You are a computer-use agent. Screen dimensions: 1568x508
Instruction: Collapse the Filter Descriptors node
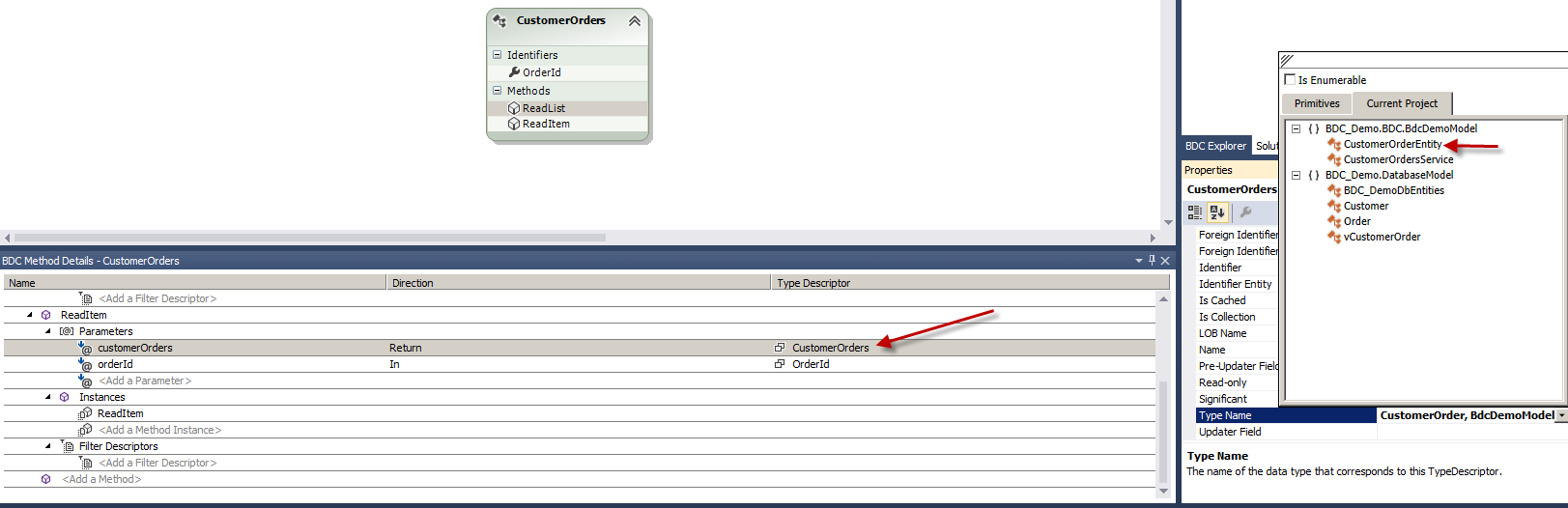pyautogui.click(x=48, y=446)
